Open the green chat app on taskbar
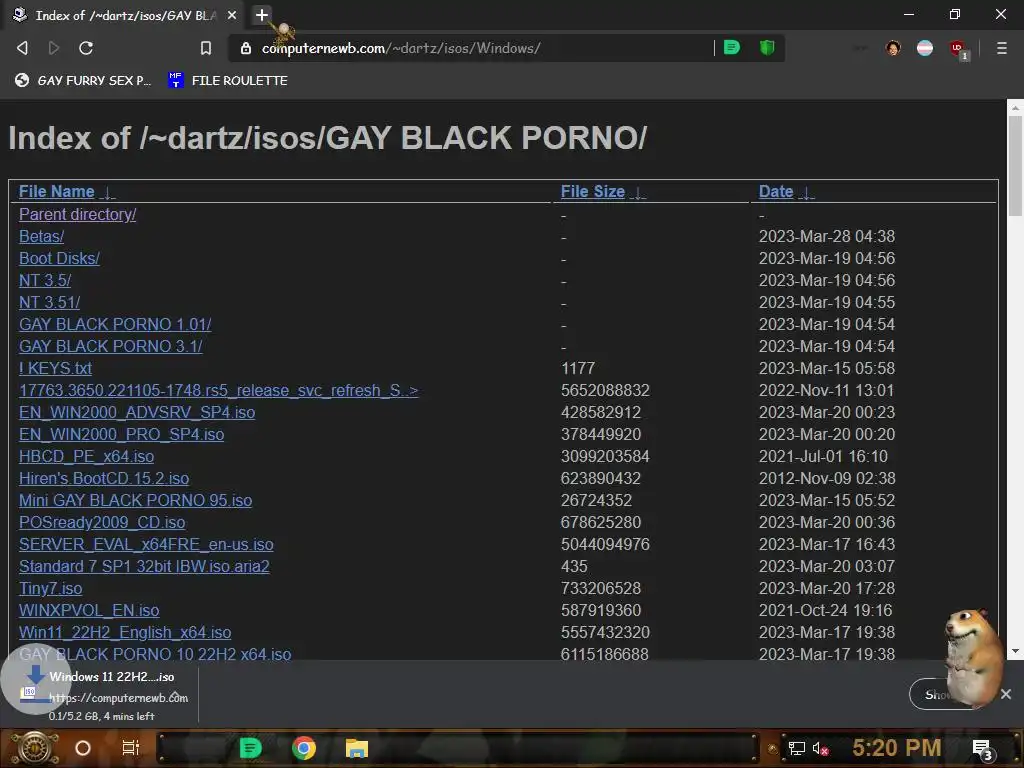Screen dimensions: 1024x768 (250, 748)
